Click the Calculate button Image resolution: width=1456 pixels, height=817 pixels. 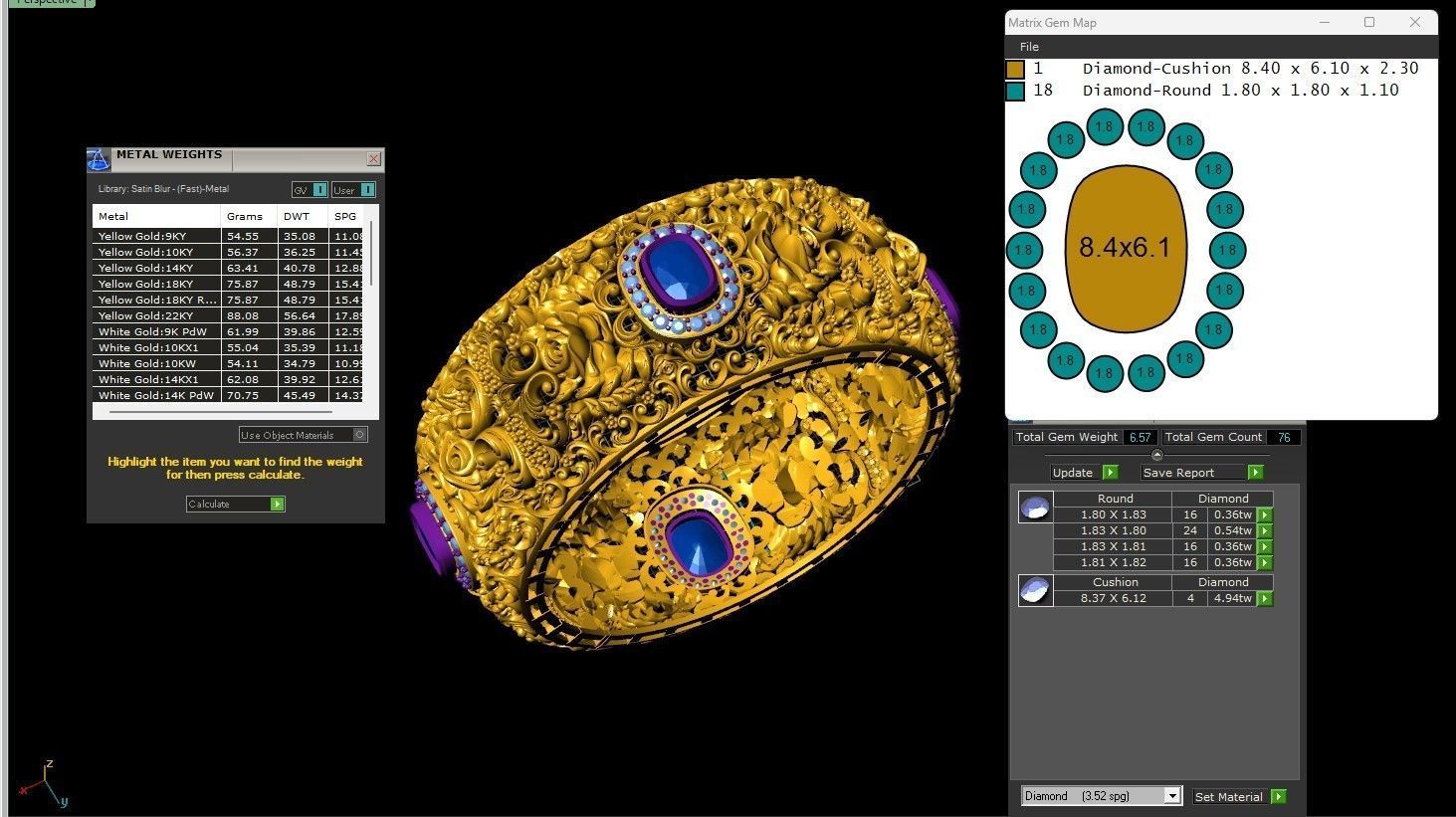236,505
